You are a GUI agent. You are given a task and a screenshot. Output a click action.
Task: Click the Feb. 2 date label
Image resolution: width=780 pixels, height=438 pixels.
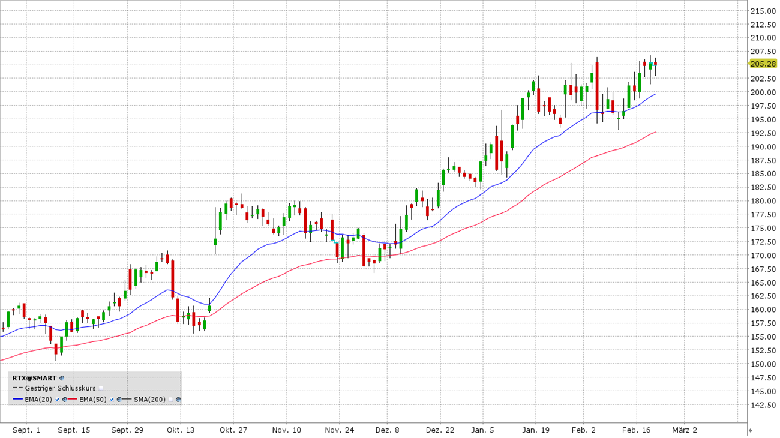(x=584, y=430)
